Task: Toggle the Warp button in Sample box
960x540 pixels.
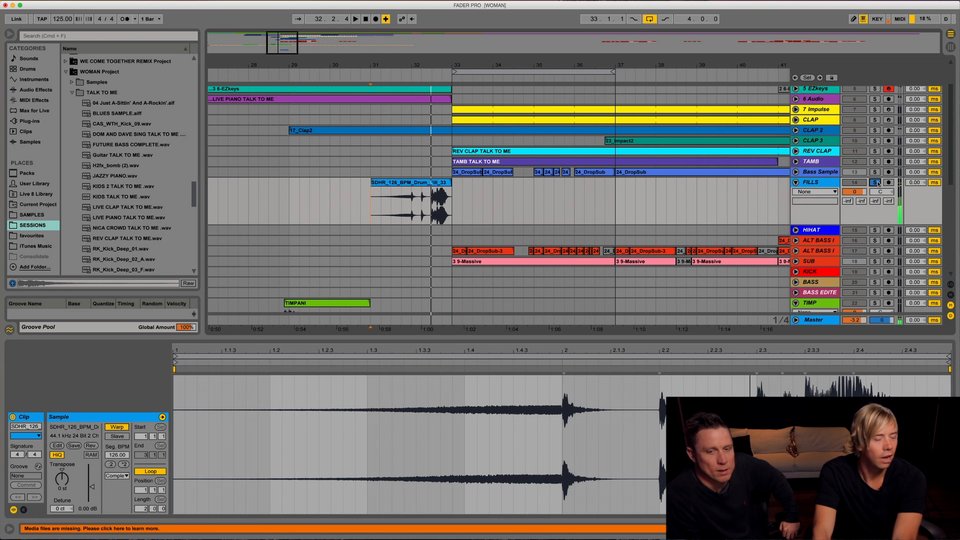Action: coord(117,427)
